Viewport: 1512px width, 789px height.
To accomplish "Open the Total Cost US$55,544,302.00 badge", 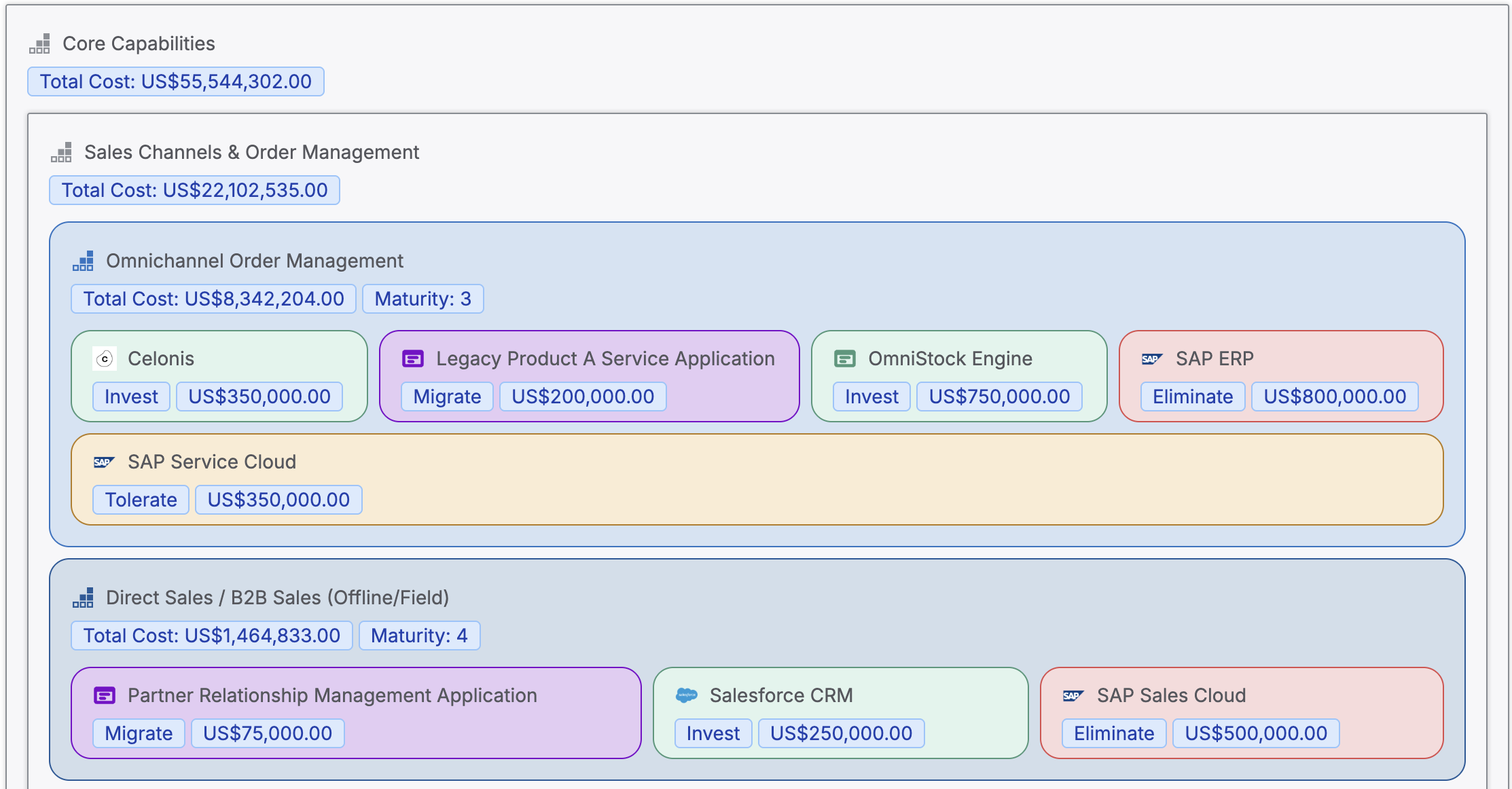I will [x=175, y=81].
